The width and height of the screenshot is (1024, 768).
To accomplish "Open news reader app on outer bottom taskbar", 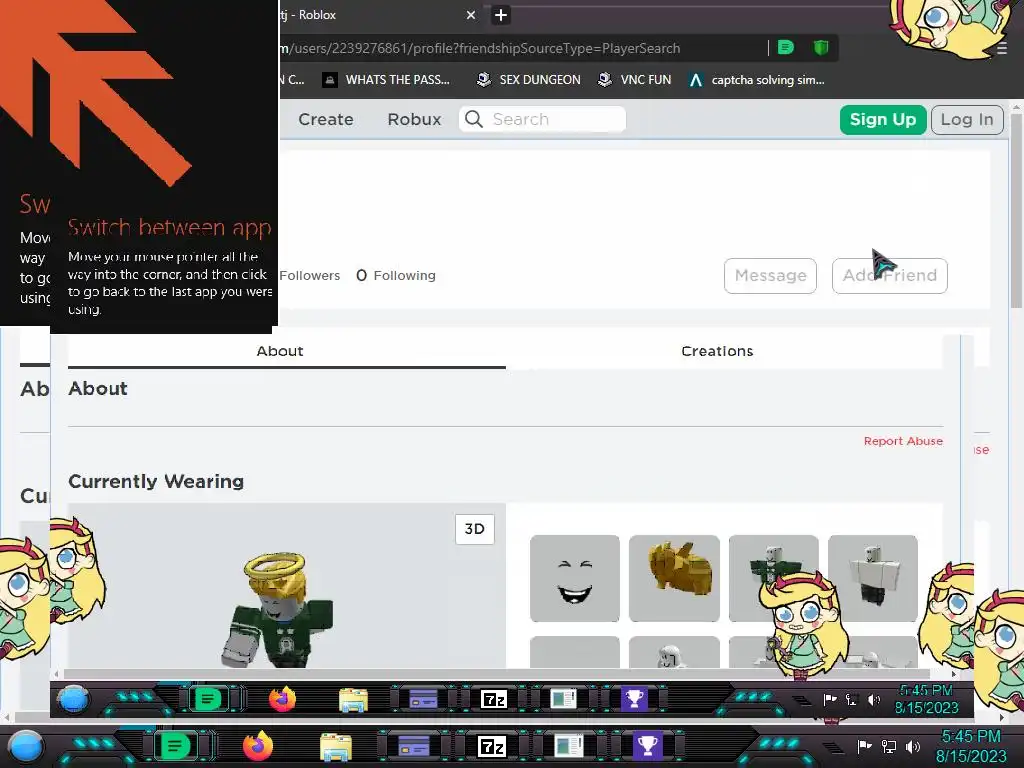I will (569, 746).
